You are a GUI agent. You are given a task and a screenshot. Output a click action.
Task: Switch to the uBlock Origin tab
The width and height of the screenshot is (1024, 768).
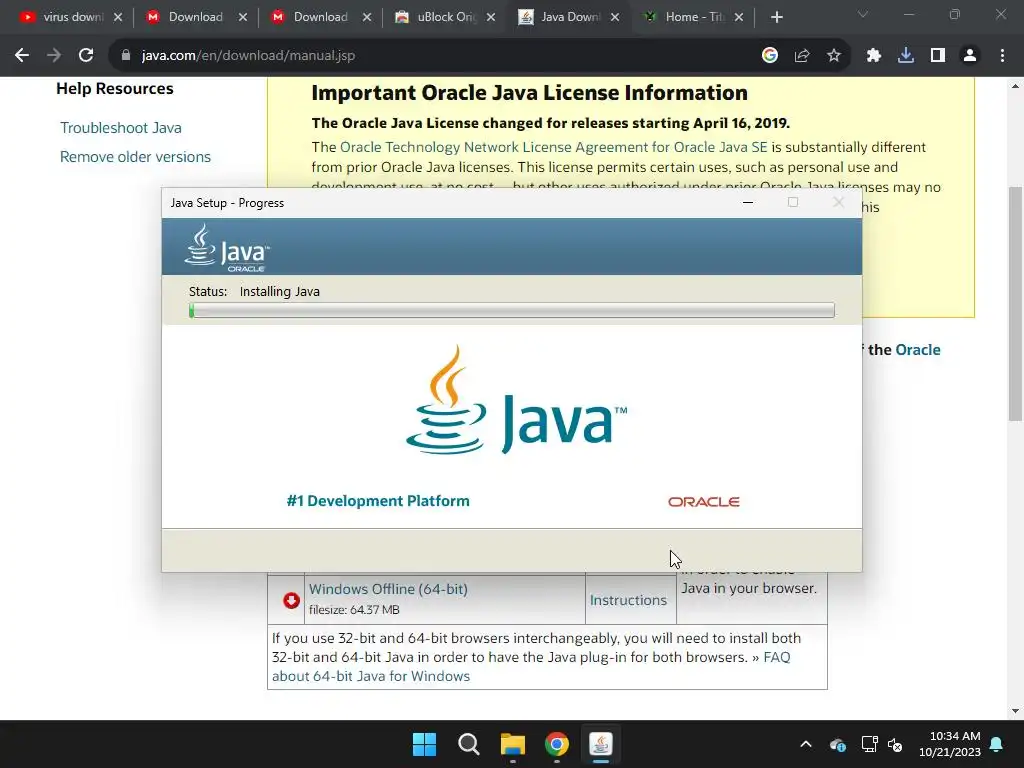pyautogui.click(x=436, y=17)
